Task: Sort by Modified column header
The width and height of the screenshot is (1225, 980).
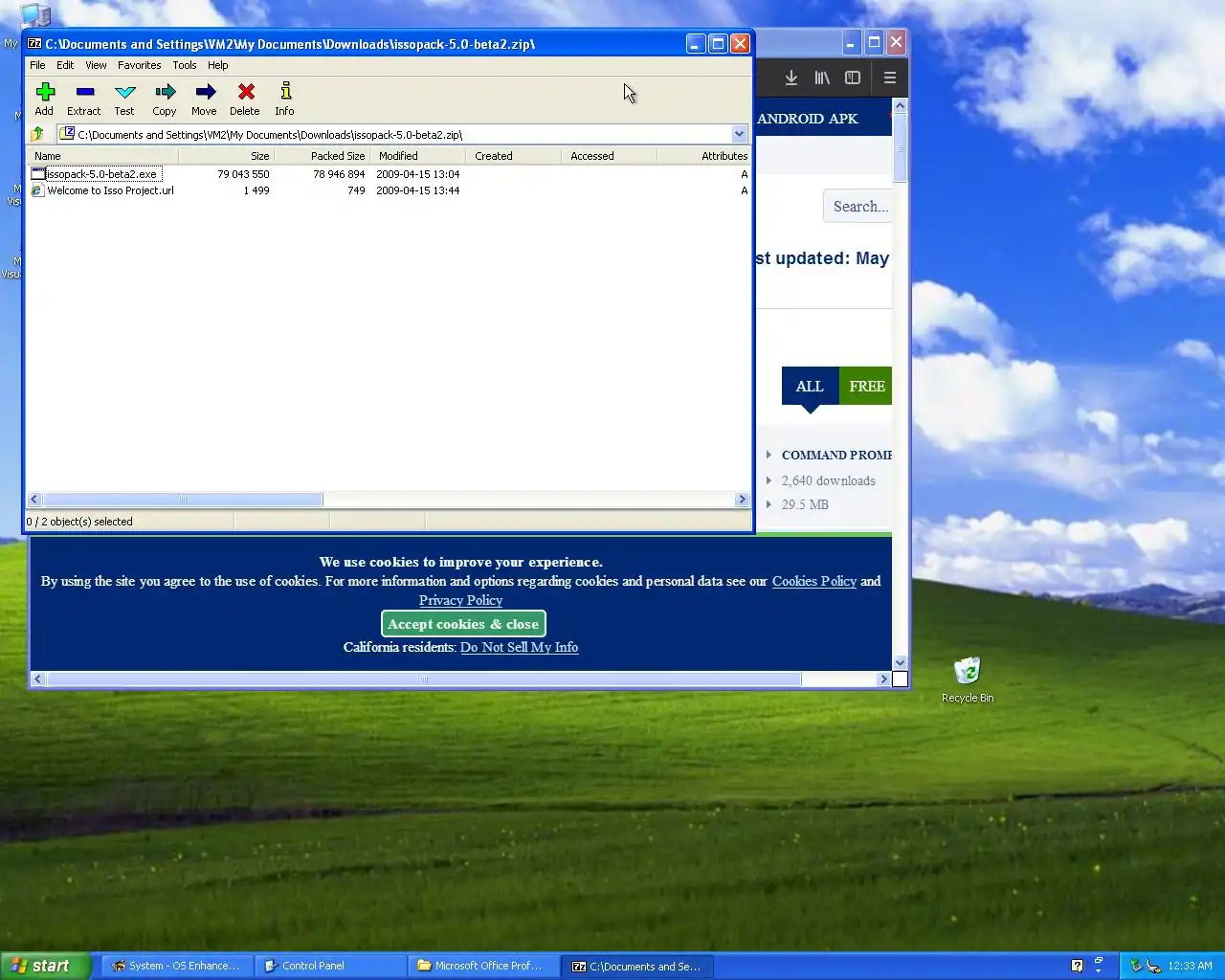Action: click(418, 156)
